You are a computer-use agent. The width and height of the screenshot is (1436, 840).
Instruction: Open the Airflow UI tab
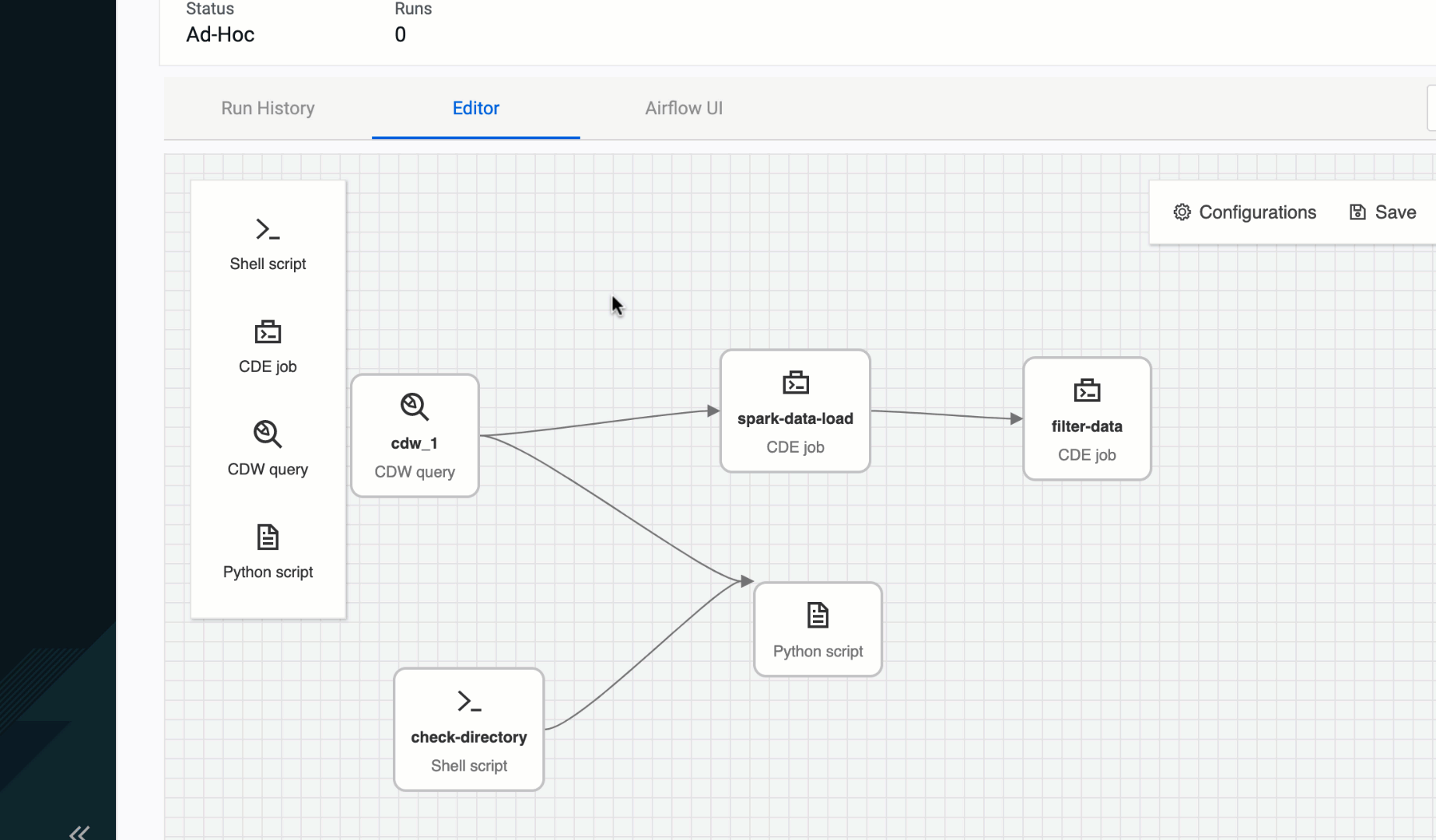[683, 108]
